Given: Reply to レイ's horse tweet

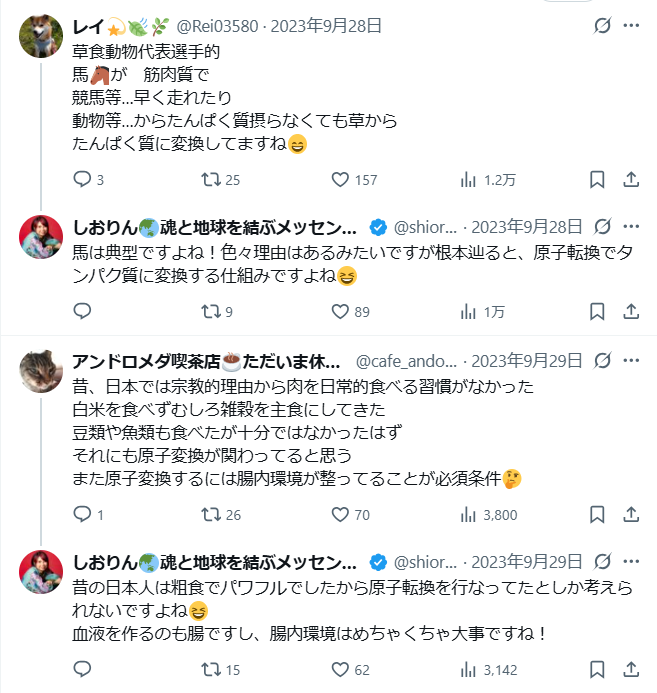Looking at the screenshot, I should (x=83, y=180).
